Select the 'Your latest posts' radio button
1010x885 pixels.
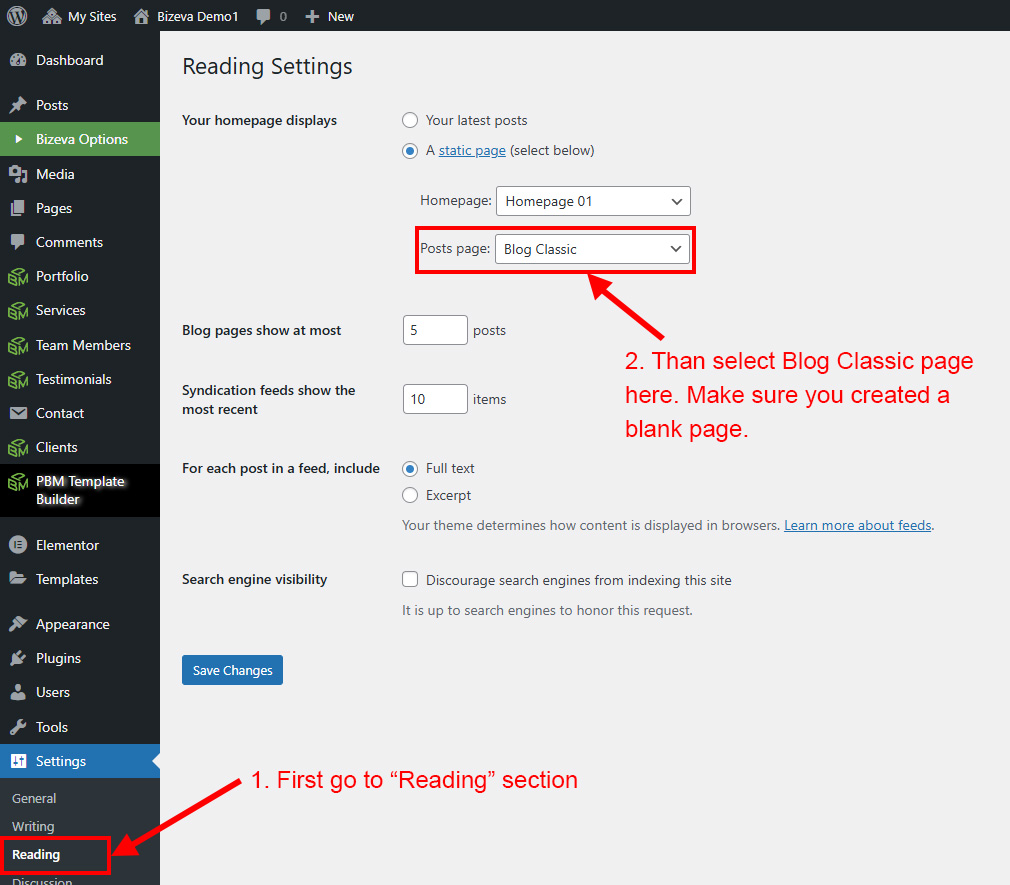pyautogui.click(x=410, y=120)
